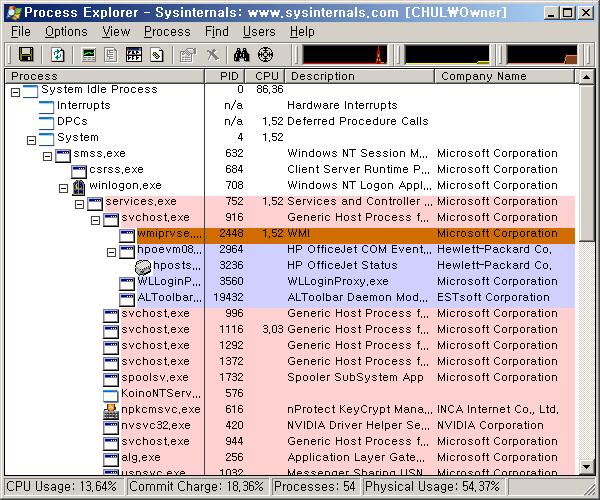The height and width of the screenshot is (500, 600).
Task: Click the vertical scrollbar thumb
Action: (587, 163)
